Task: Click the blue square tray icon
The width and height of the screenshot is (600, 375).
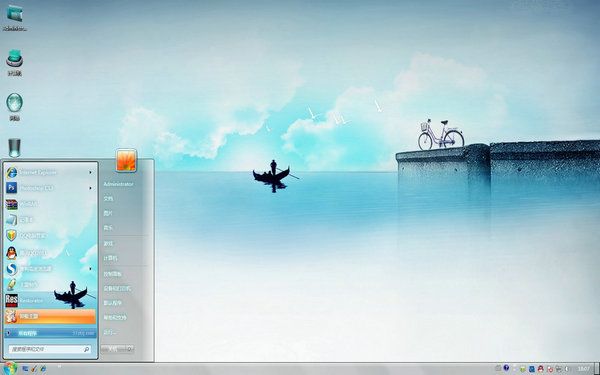Action: click(532, 369)
